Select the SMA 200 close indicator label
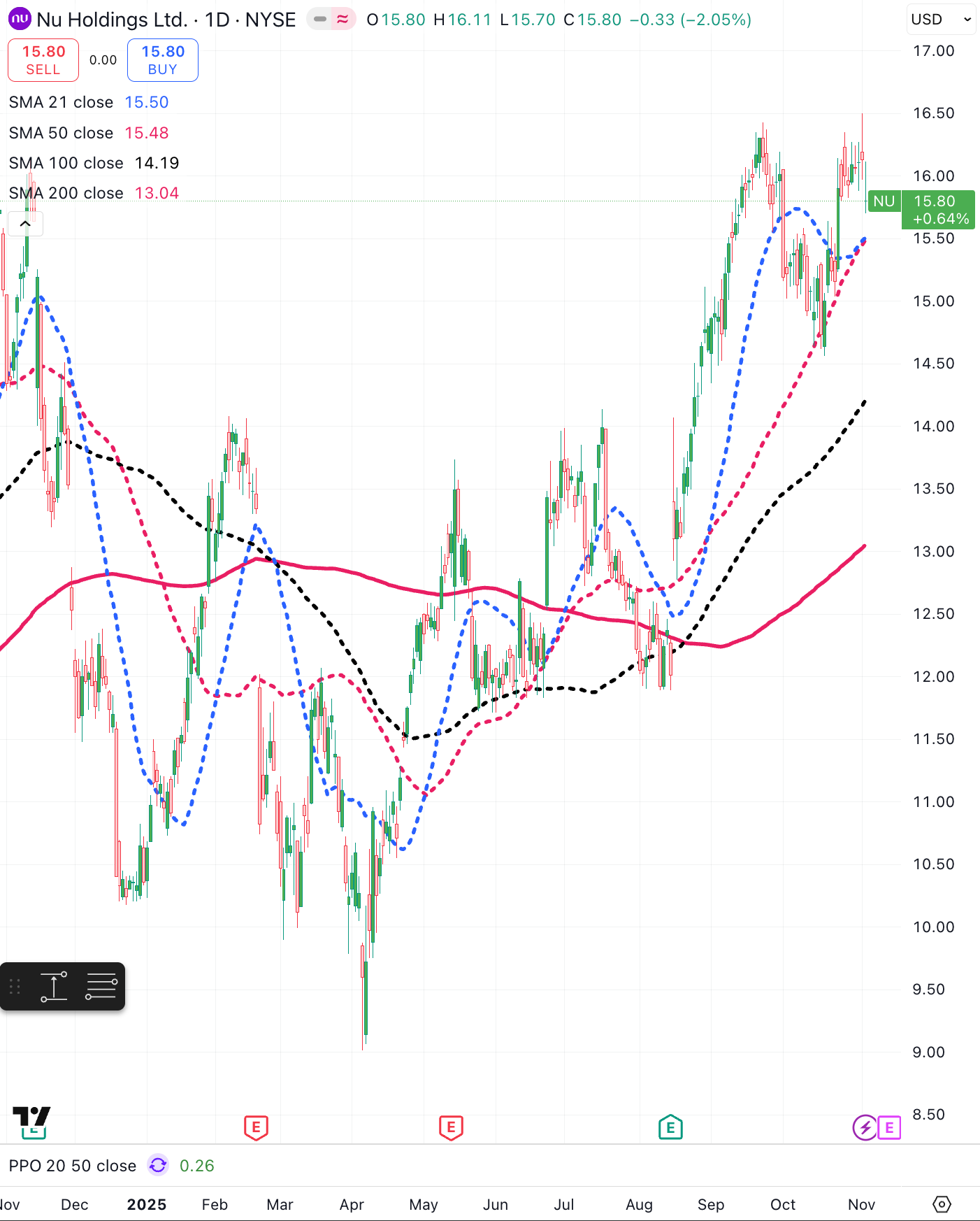The width and height of the screenshot is (980, 1221). [x=66, y=193]
